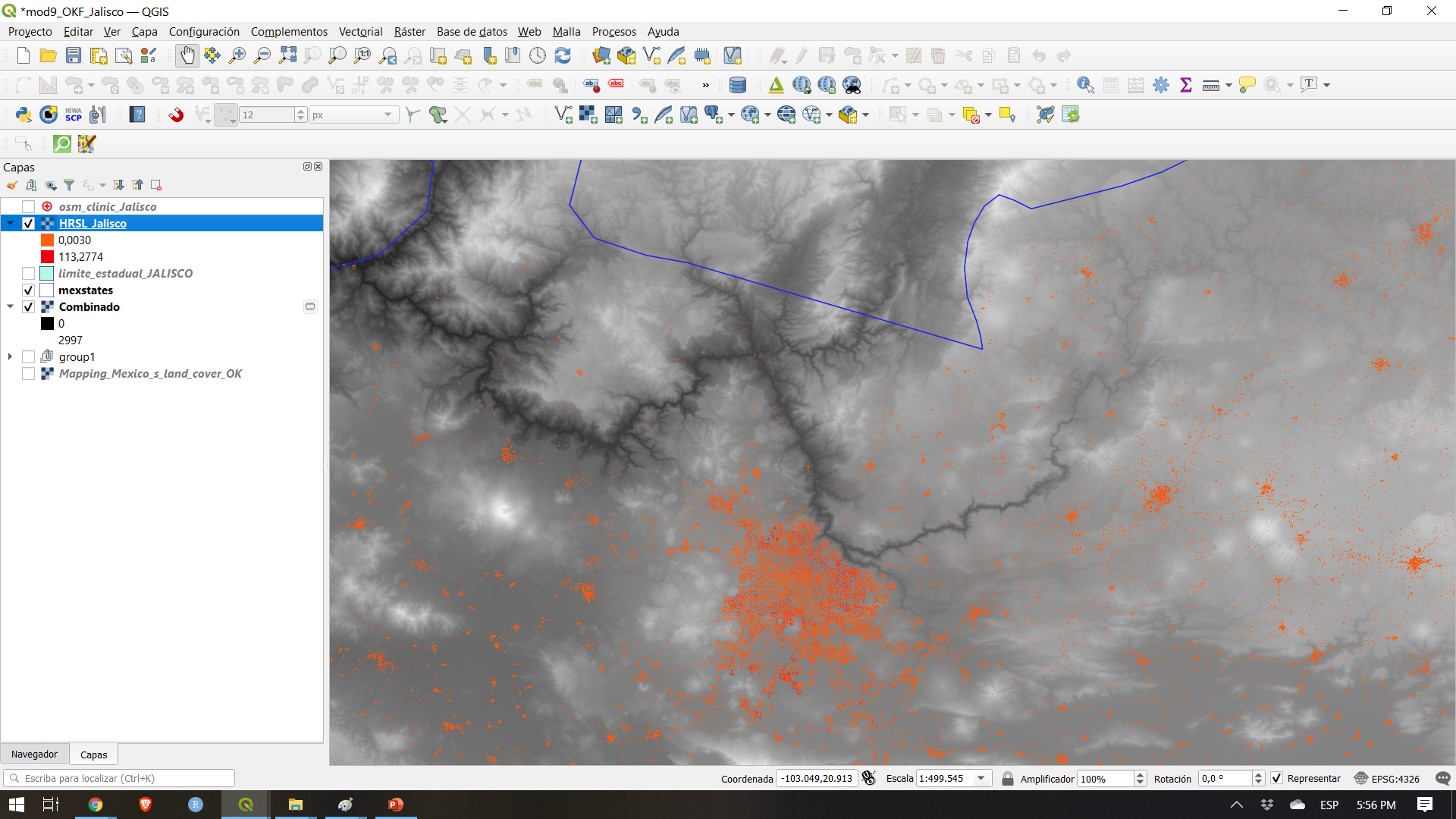This screenshot has width=1456, height=819.
Task: Open statistical summary sigma icon
Action: (x=1186, y=85)
